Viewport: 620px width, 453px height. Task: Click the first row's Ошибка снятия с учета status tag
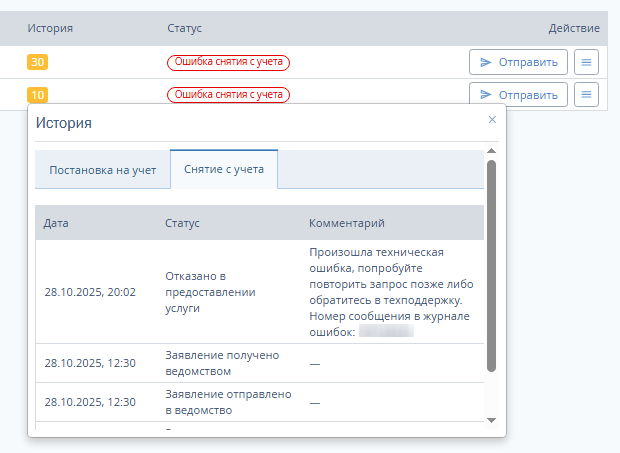tap(228, 62)
